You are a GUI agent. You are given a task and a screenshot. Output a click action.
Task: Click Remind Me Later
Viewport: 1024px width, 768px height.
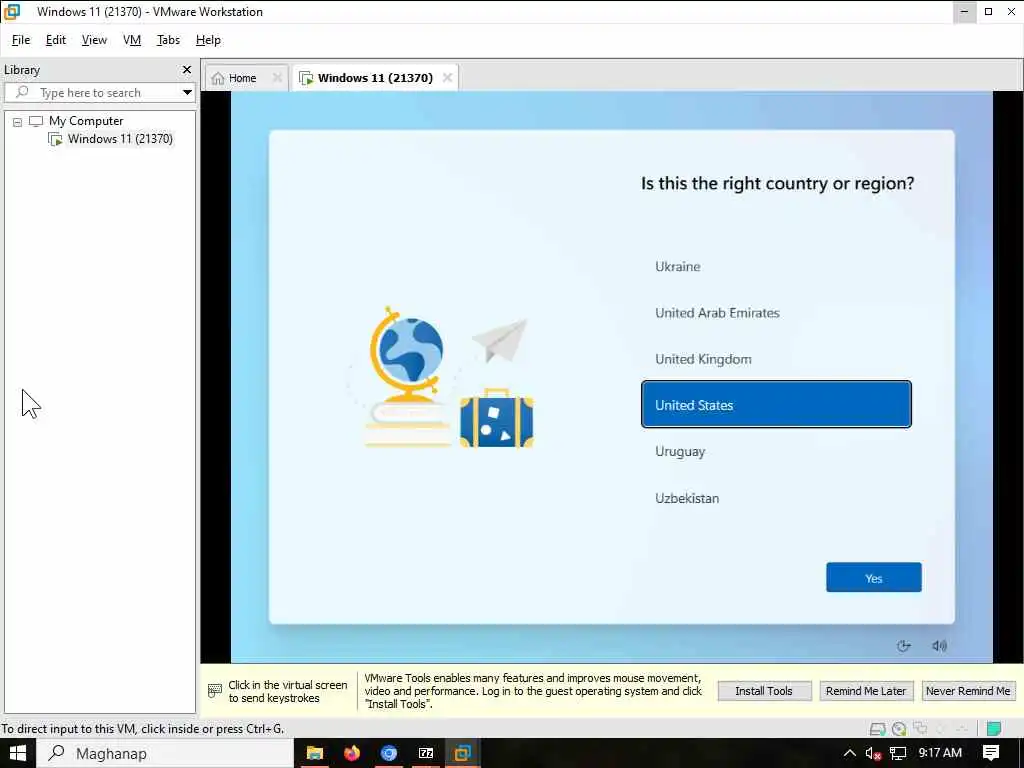click(866, 691)
